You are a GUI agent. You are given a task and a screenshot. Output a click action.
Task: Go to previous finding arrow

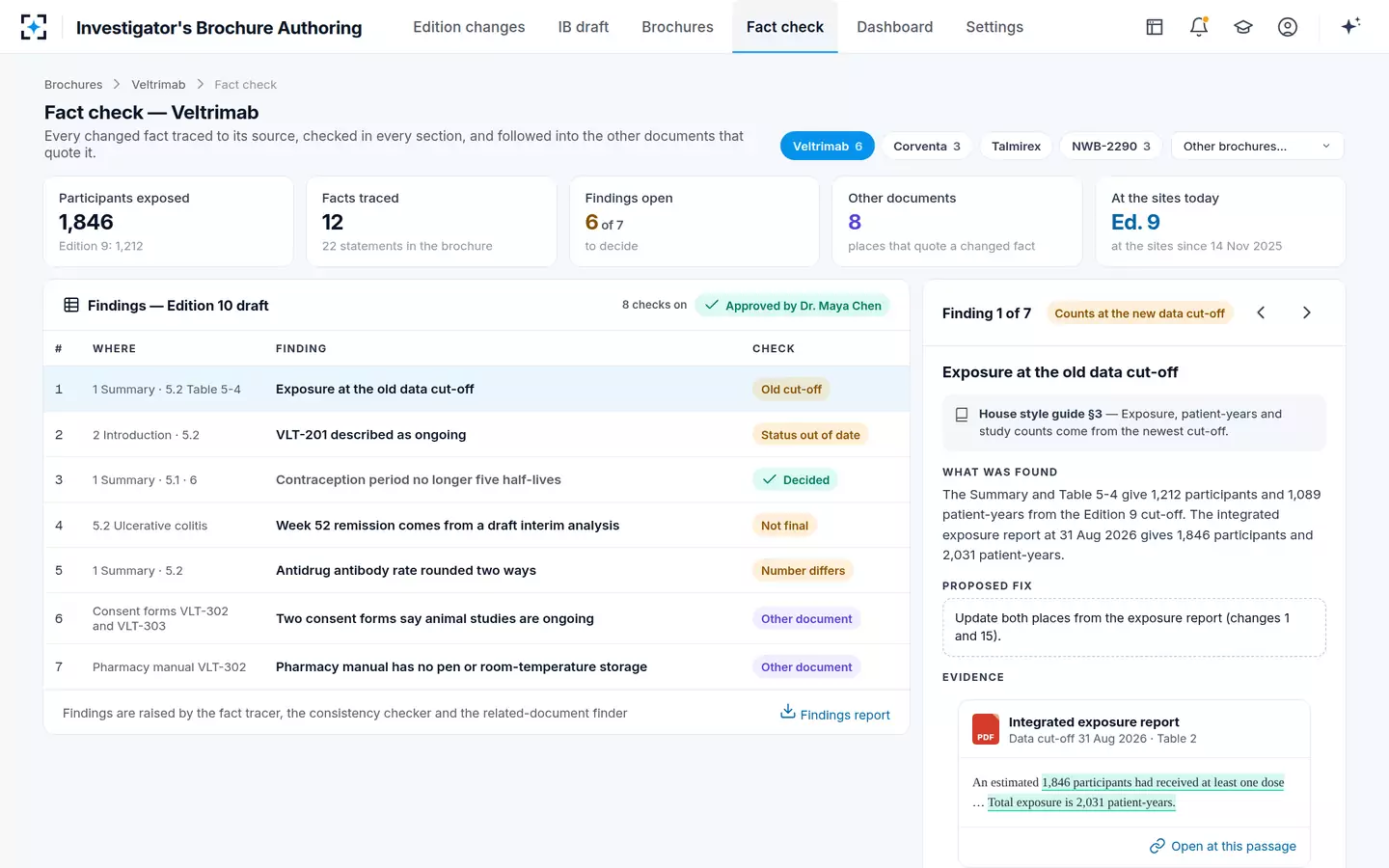[x=1261, y=312]
